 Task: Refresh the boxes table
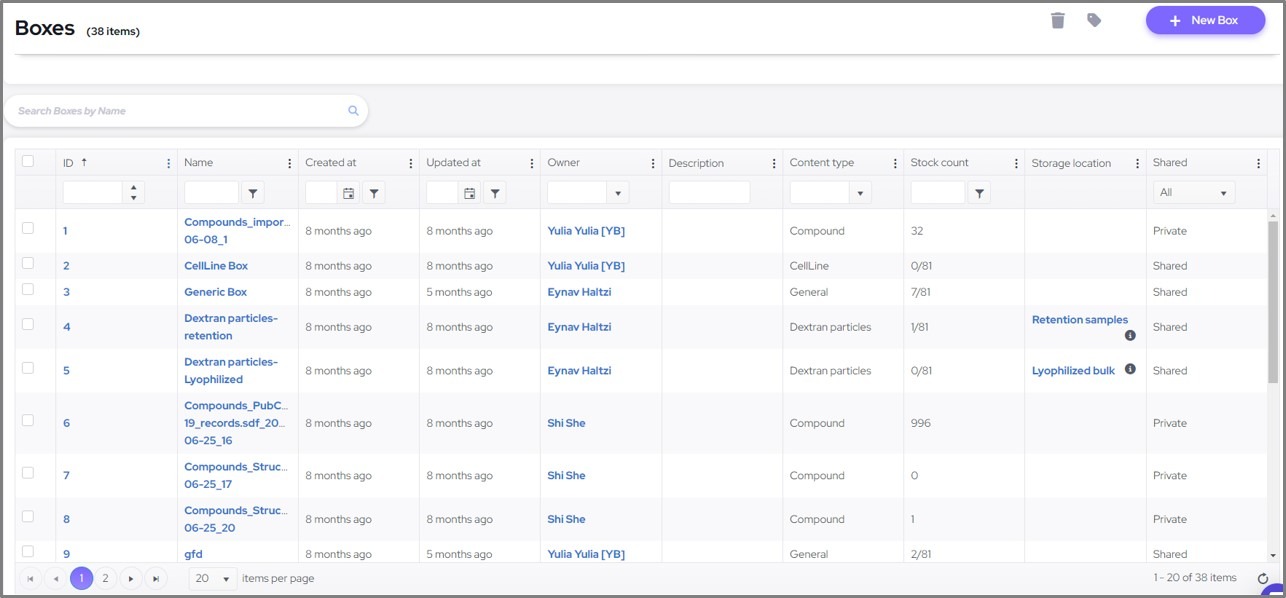pyautogui.click(x=1262, y=579)
